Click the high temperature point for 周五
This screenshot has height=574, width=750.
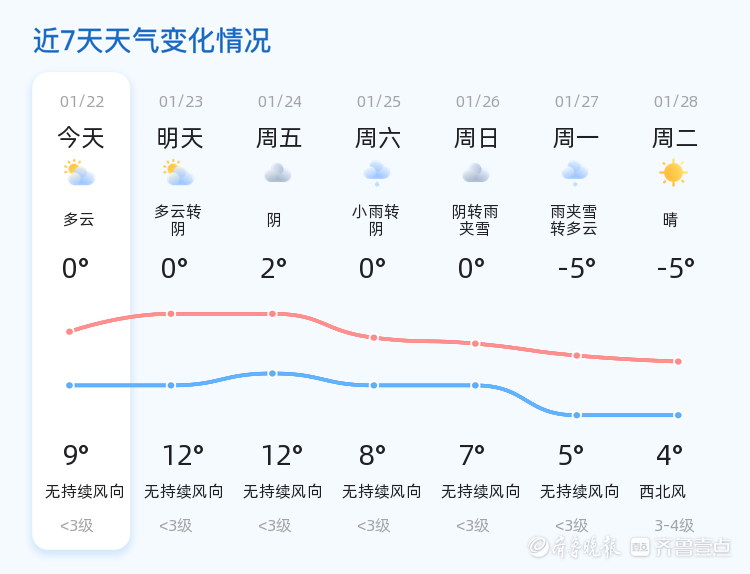click(x=272, y=314)
